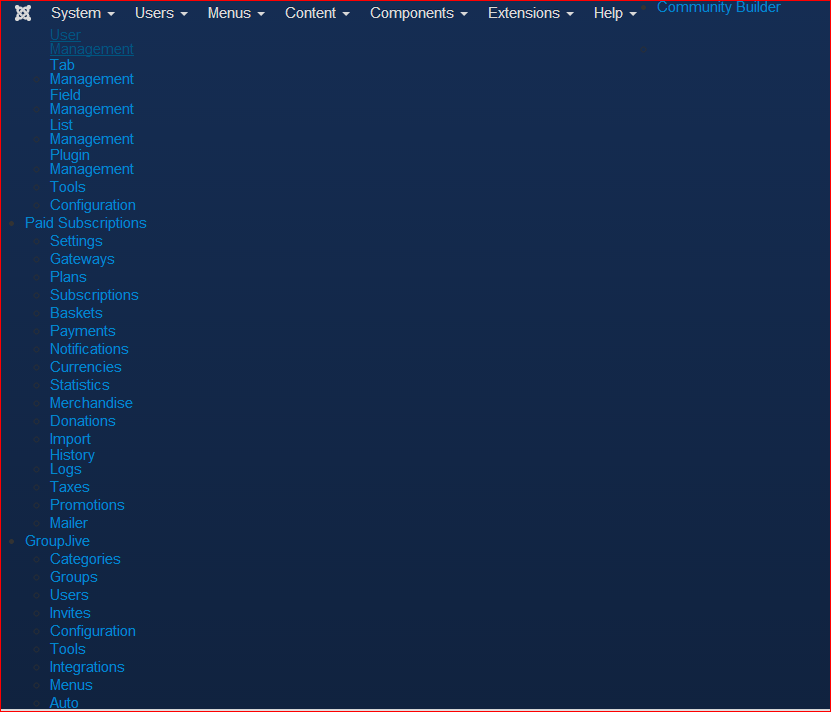View the Payments page
Image resolution: width=831 pixels, height=712 pixels.
click(83, 331)
